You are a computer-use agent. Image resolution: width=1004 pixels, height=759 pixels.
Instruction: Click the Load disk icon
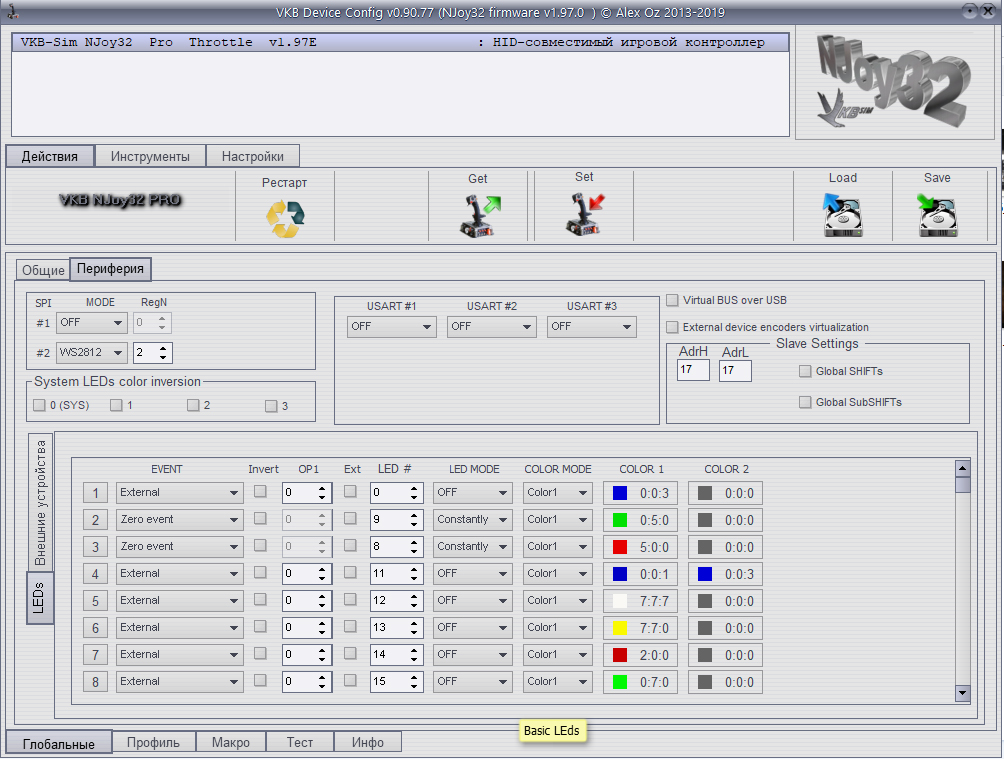point(842,215)
